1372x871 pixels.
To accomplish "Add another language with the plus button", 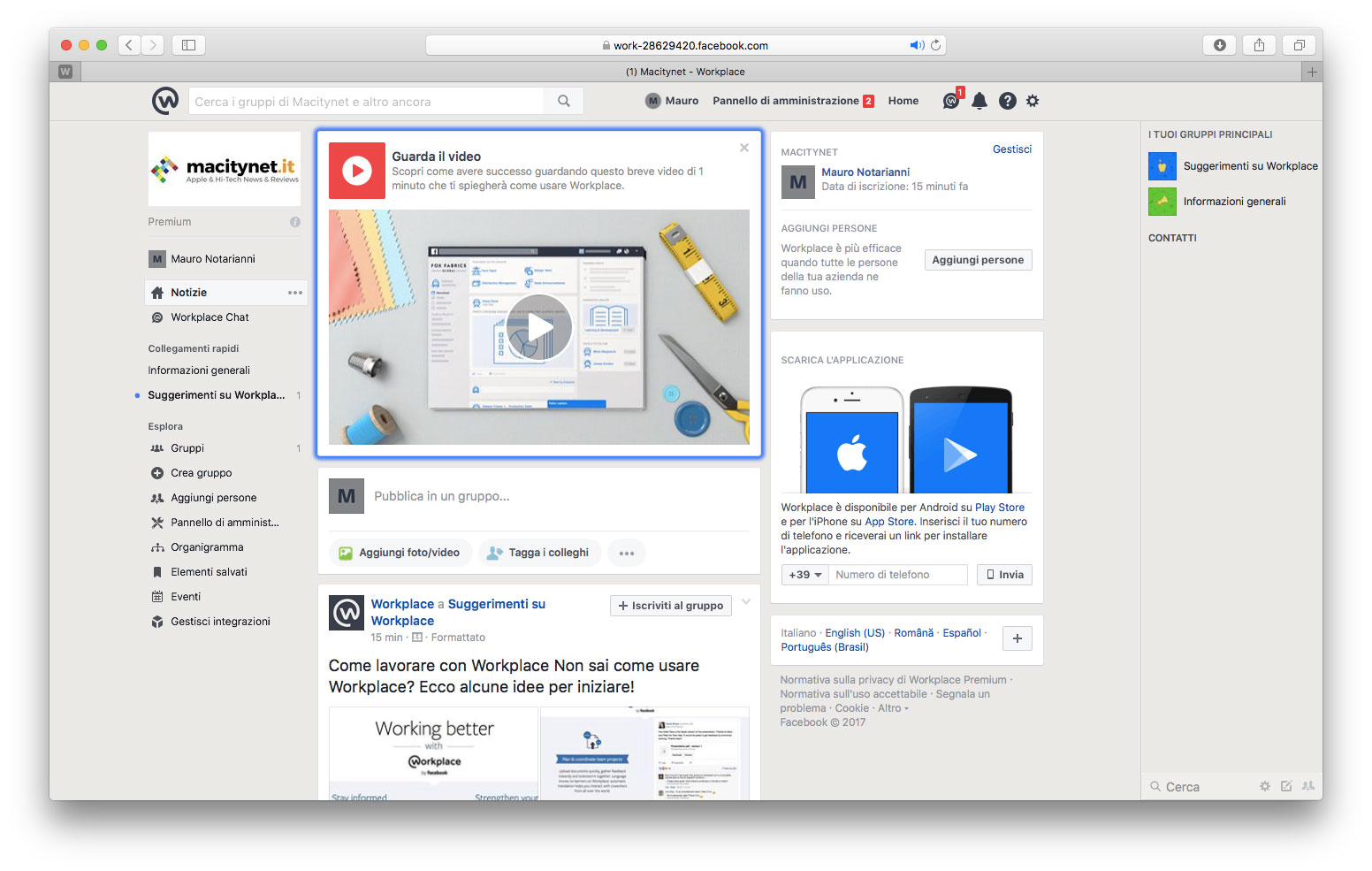I will click(x=1018, y=638).
